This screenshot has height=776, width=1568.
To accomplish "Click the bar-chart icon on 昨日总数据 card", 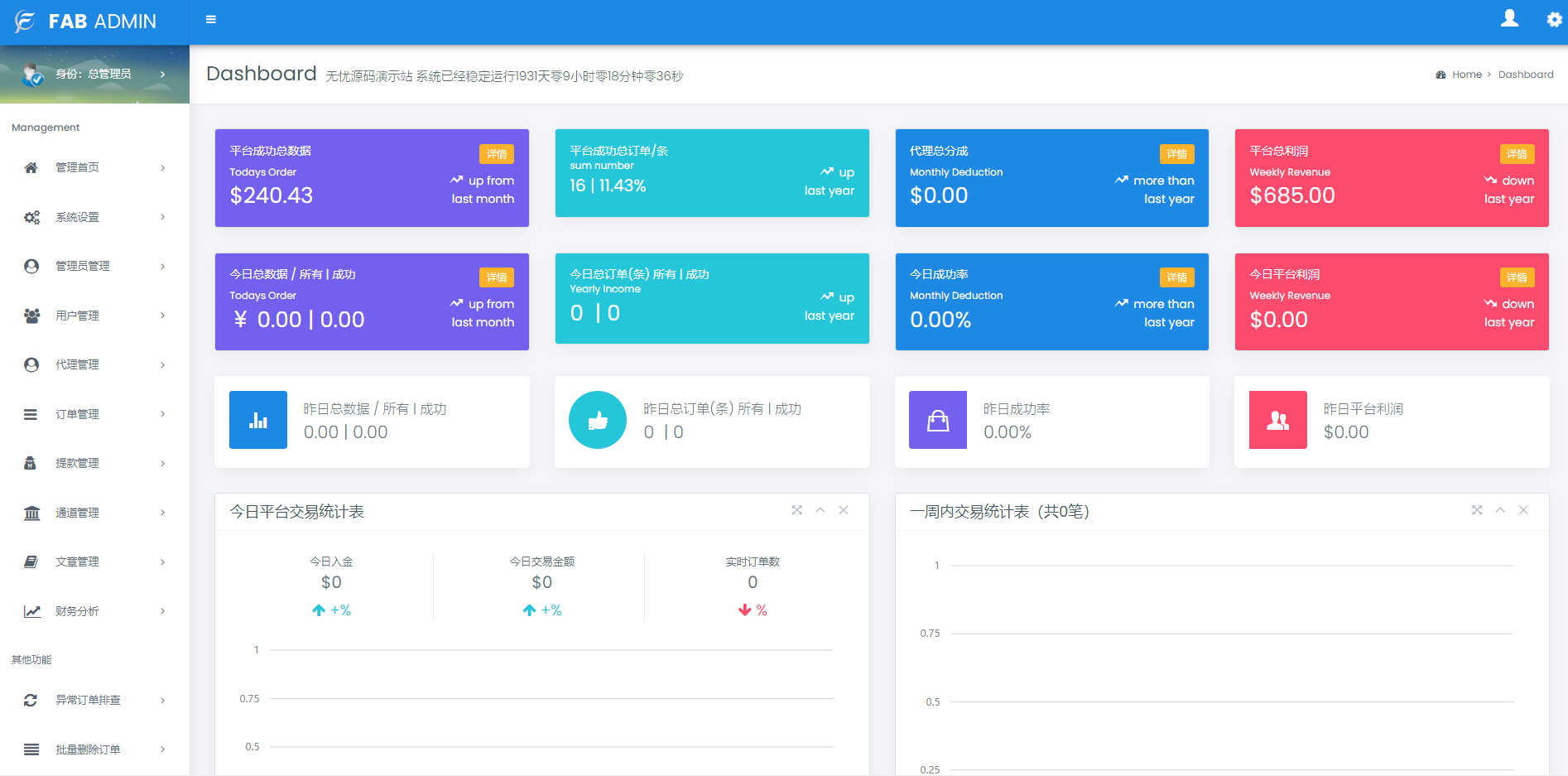I will pos(257,420).
